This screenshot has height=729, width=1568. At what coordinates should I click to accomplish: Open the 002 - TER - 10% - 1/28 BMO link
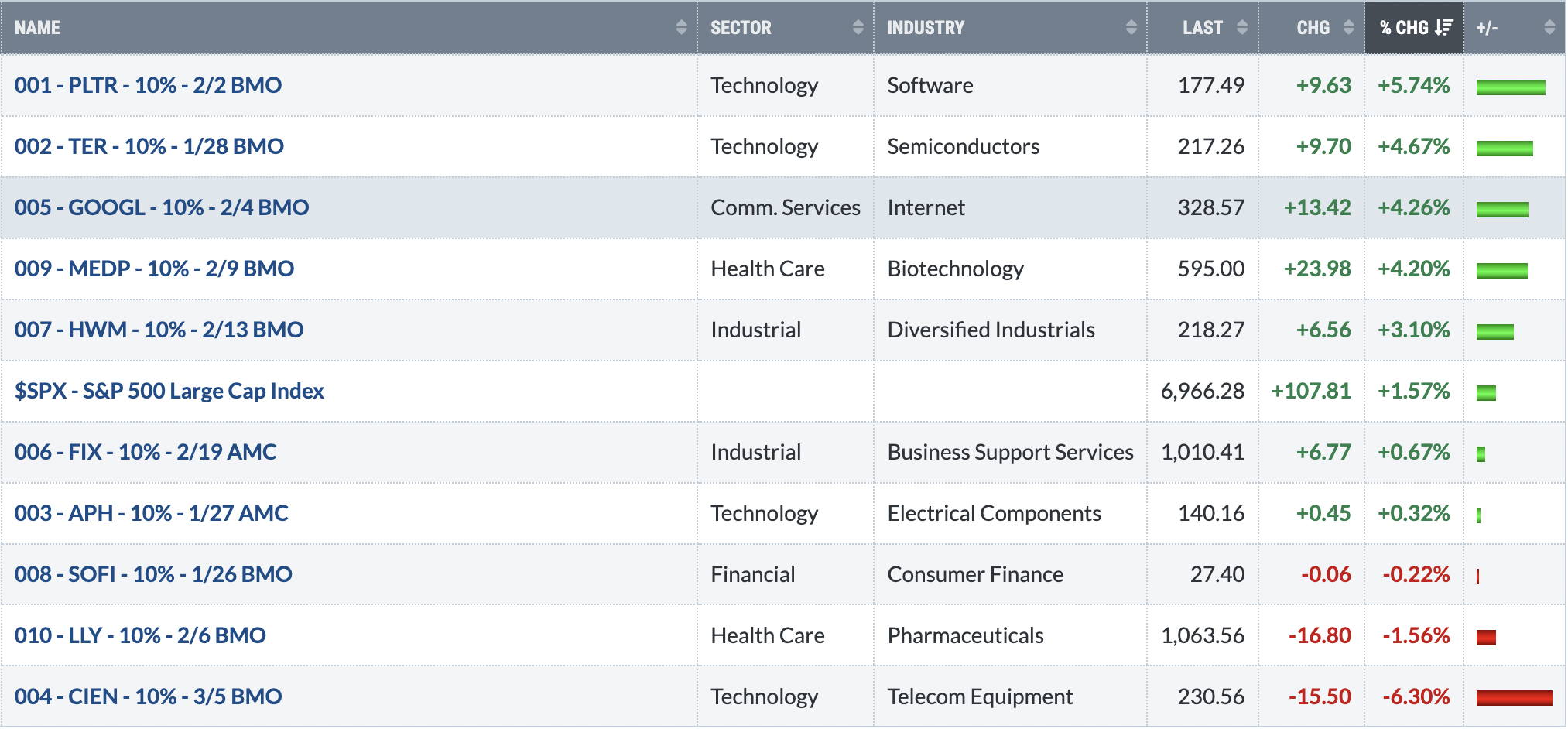tap(149, 146)
